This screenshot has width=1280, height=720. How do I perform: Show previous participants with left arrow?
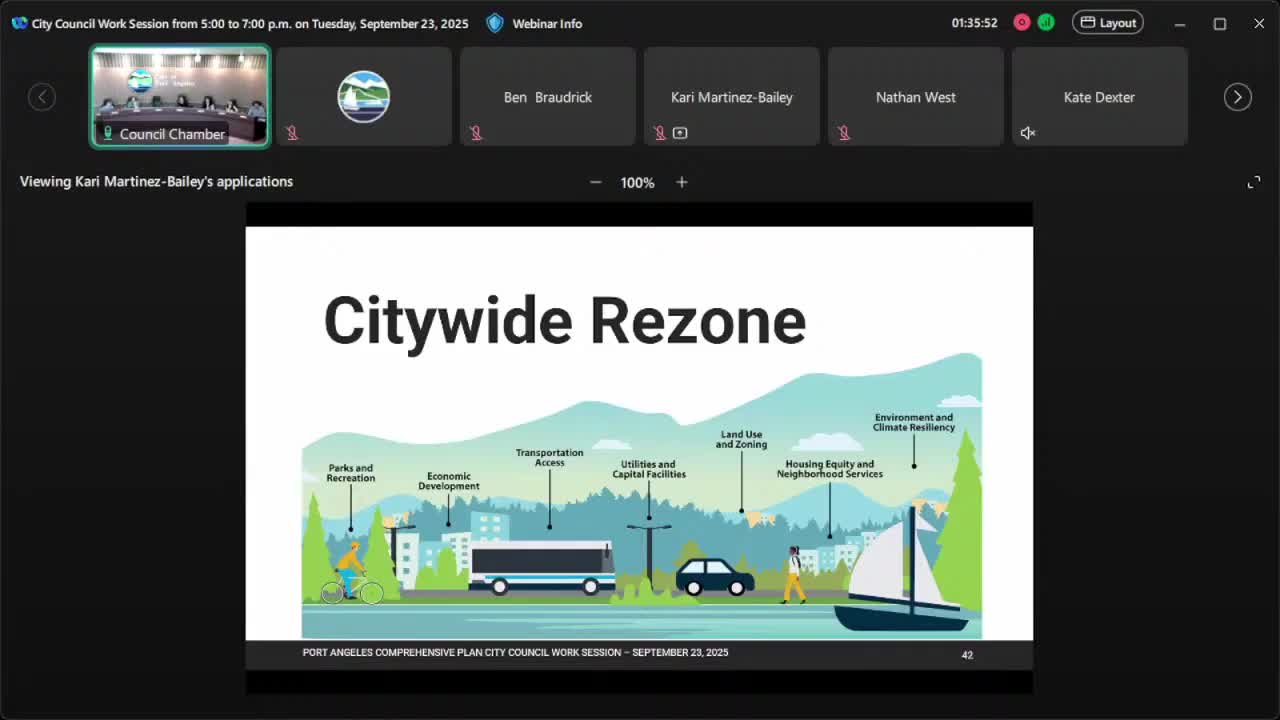42,97
